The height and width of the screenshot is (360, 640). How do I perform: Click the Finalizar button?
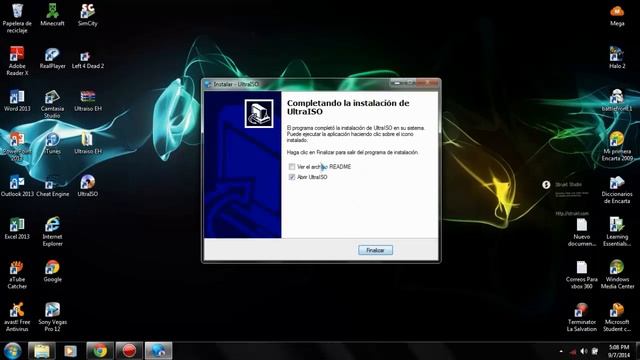point(375,250)
